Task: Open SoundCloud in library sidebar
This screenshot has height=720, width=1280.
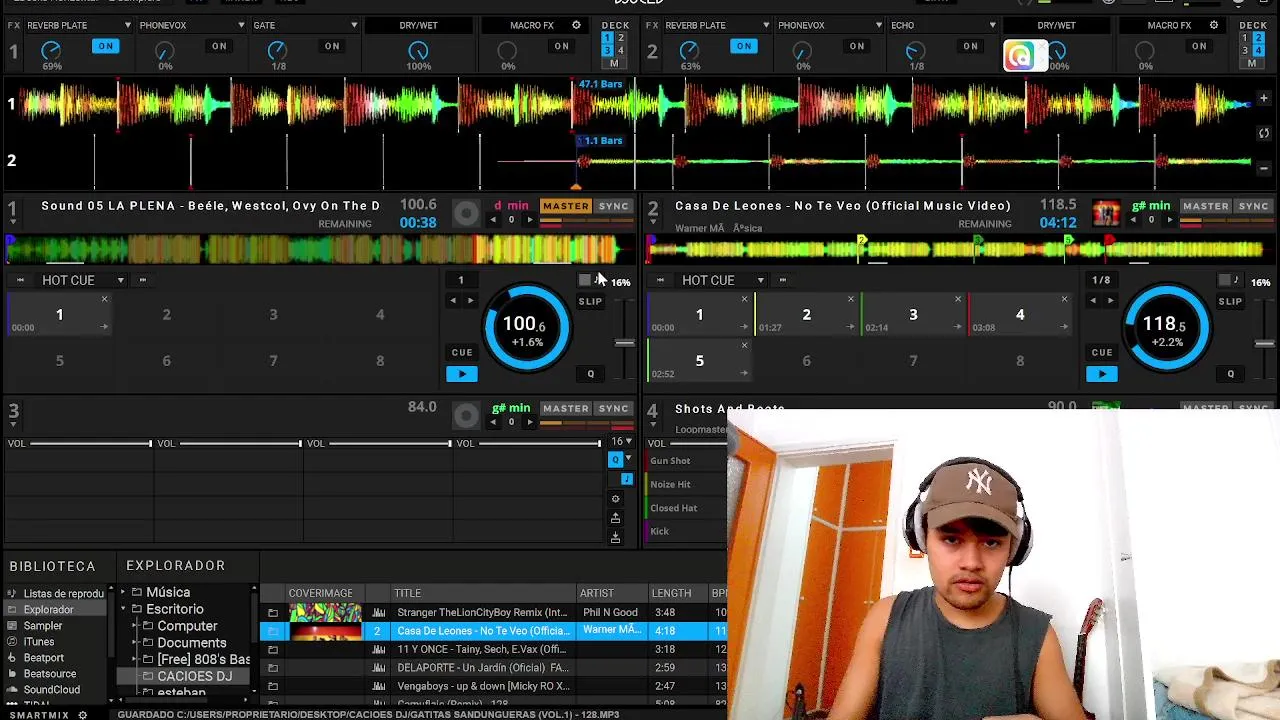Action: click(51, 690)
